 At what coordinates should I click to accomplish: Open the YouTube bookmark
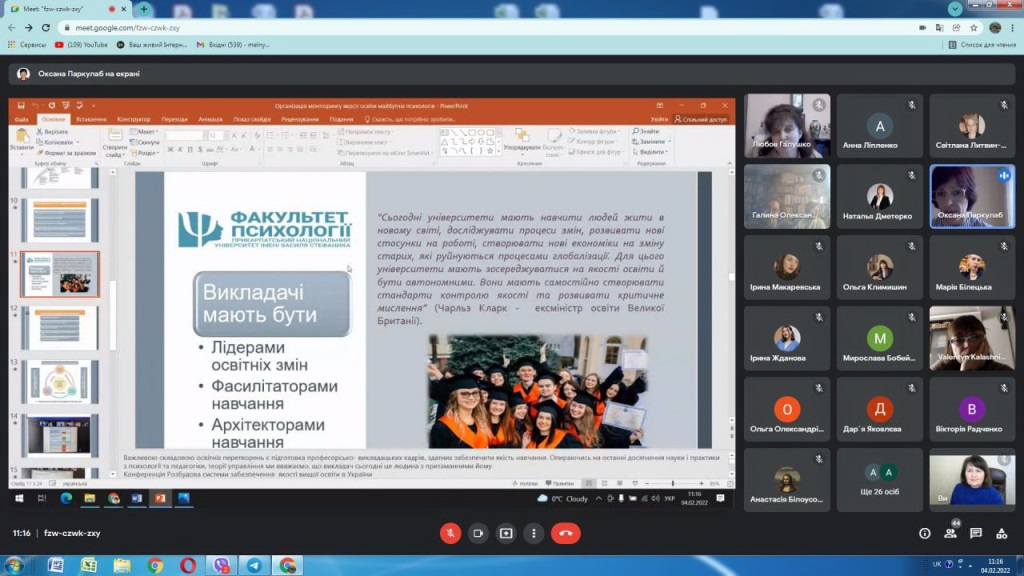82,45
